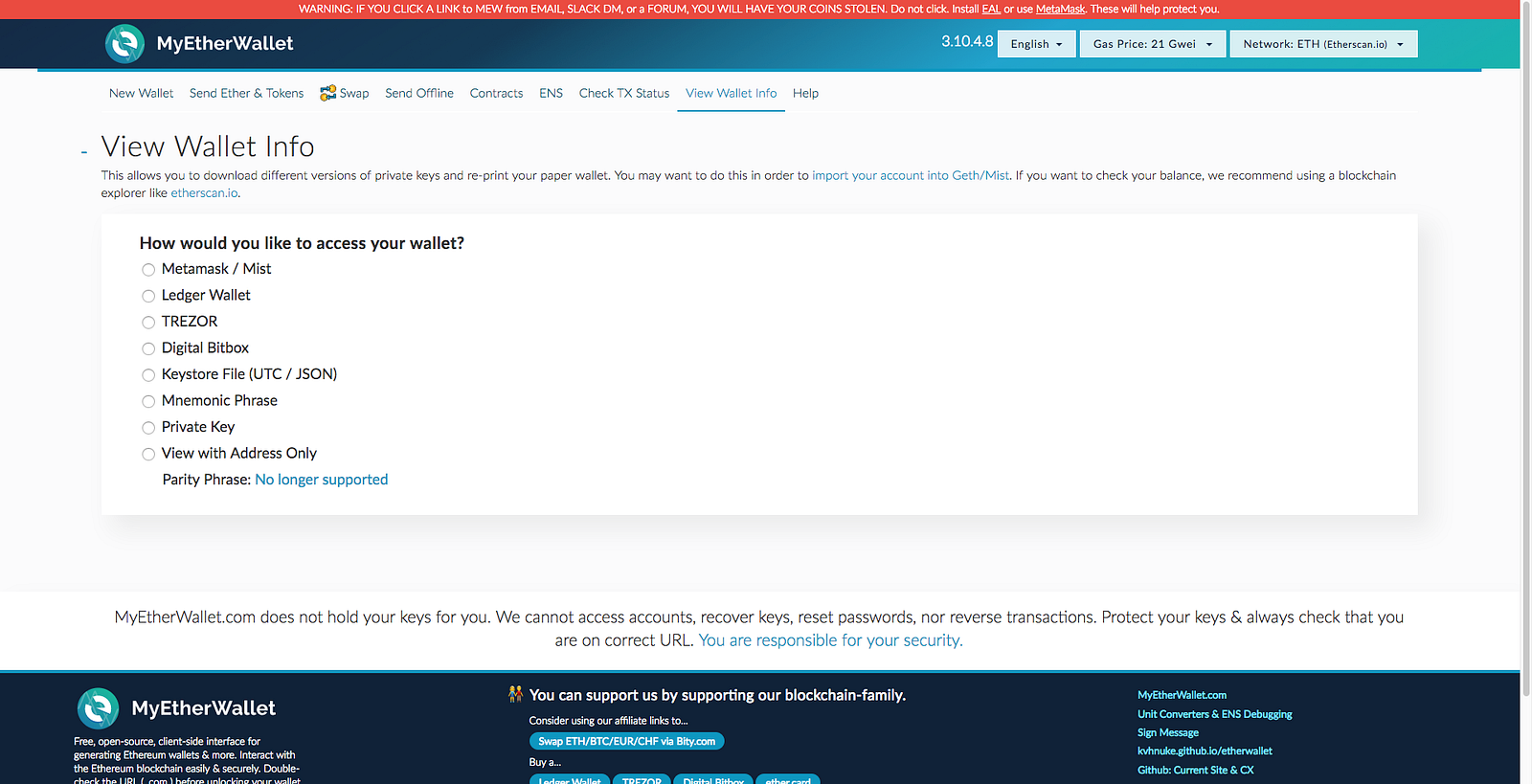This screenshot has height=784, width=1532.
Task: Go to the Check TX Status tab
Action: pos(624,93)
